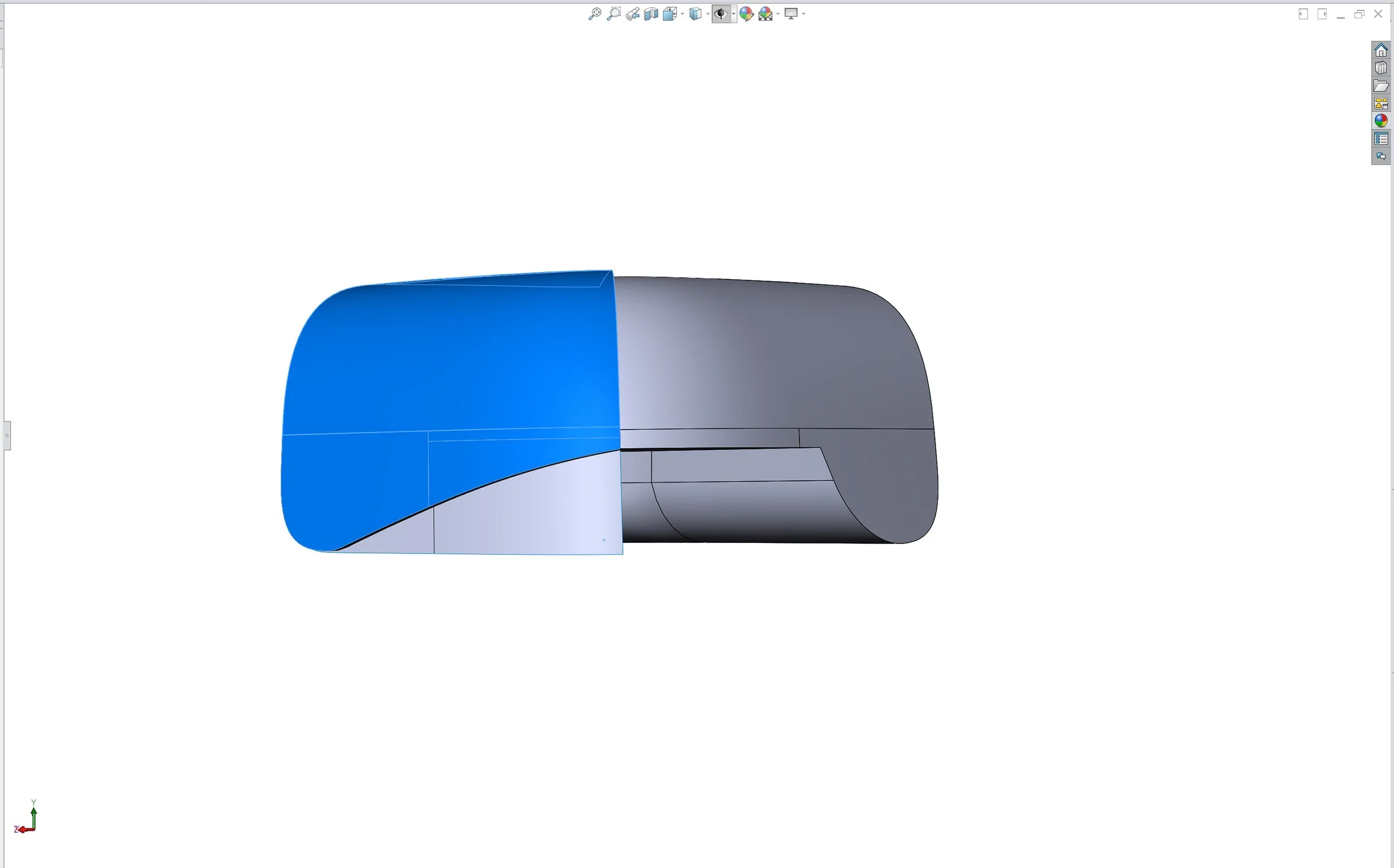The height and width of the screenshot is (868, 1394).
Task: Open Custom Properties list tab
Action: click(x=1381, y=139)
